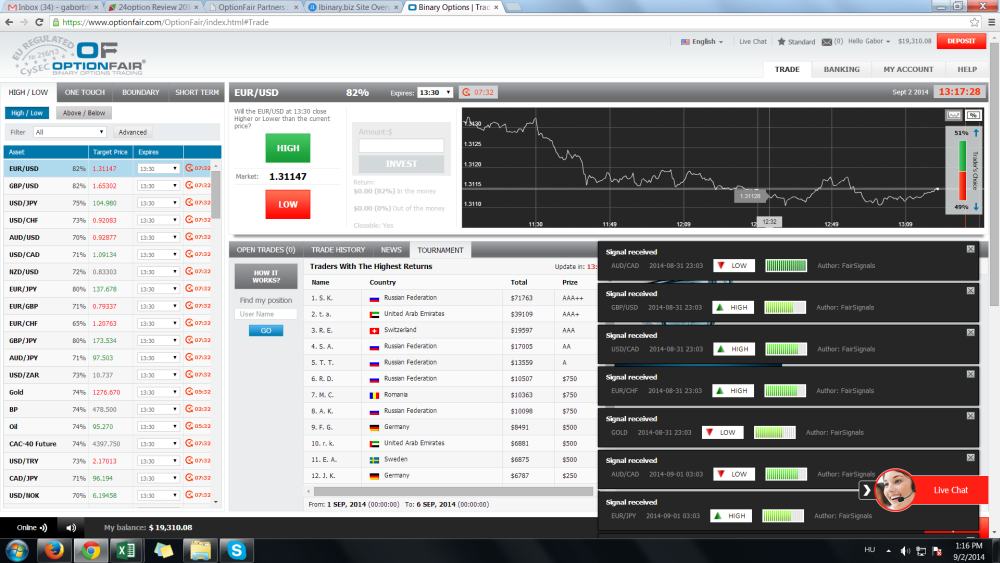1000x563 pixels.
Task: Click the browser reload button
Action: tap(39, 22)
